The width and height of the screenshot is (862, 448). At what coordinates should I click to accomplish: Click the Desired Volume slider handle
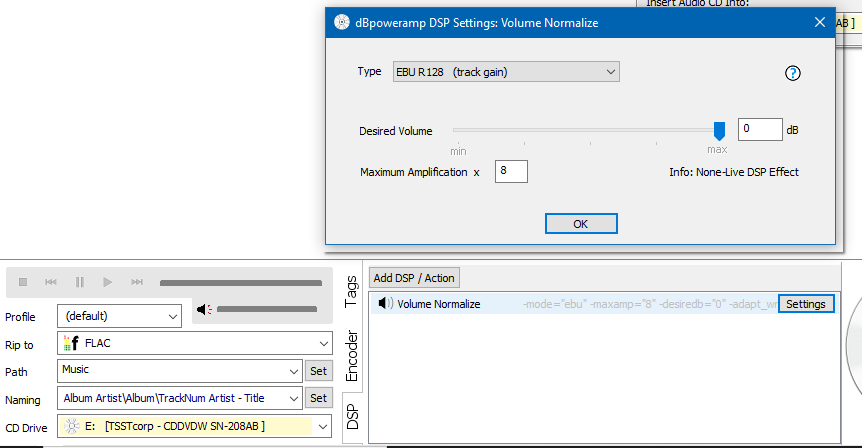pos(718,130)
